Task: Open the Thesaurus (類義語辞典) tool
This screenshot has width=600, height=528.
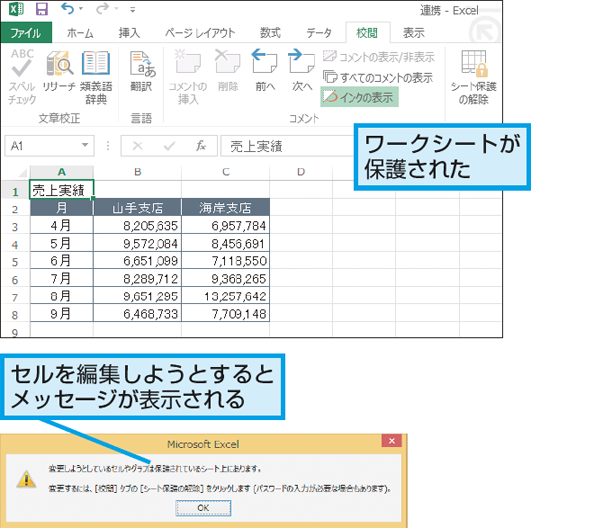Action: click(x=96, y=68)
